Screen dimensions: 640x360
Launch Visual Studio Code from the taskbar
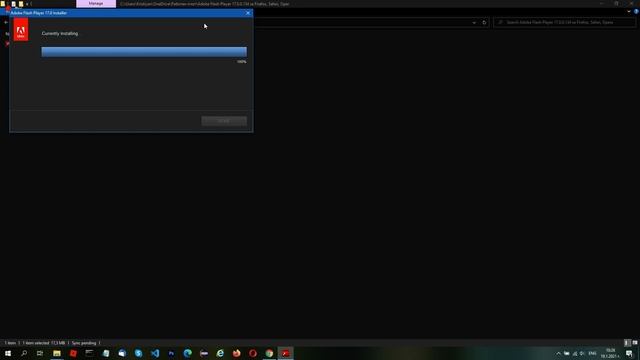pos(155,353)
